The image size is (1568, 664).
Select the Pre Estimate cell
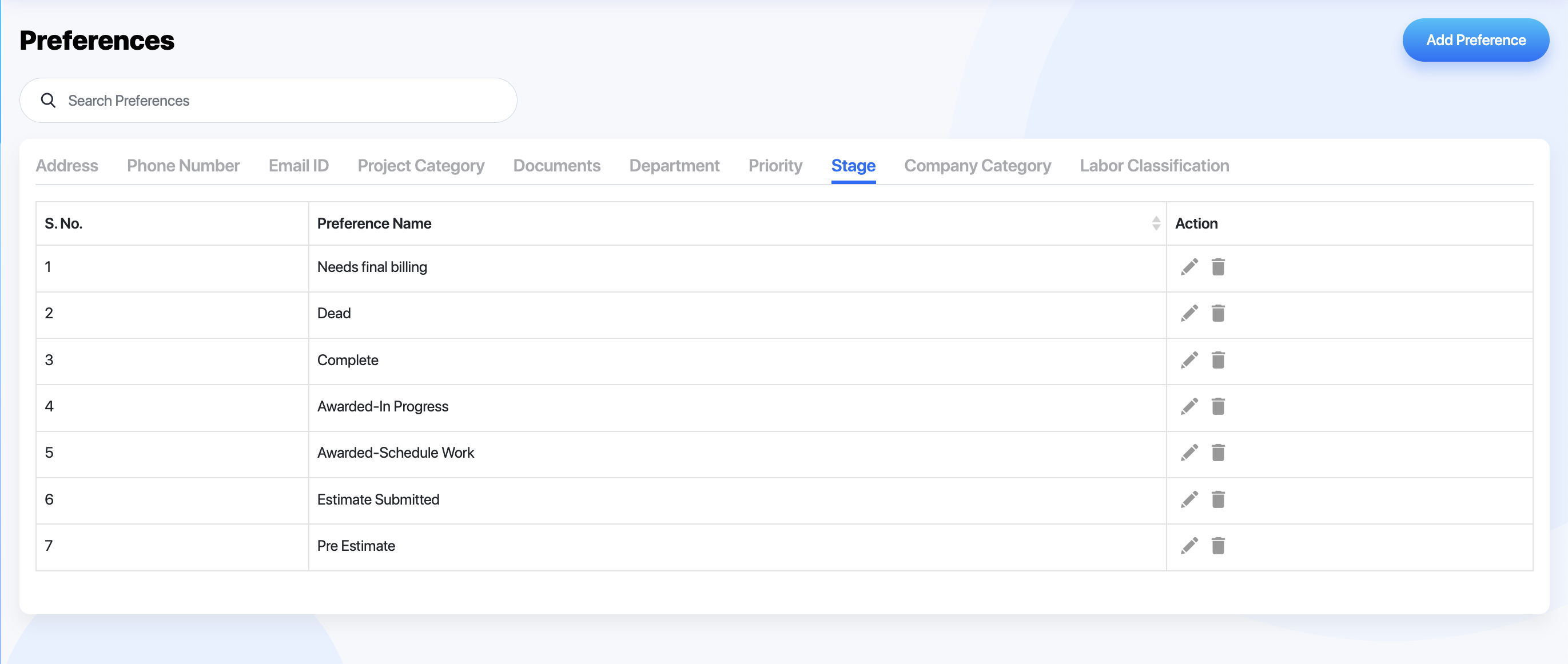tap(737, 546)
